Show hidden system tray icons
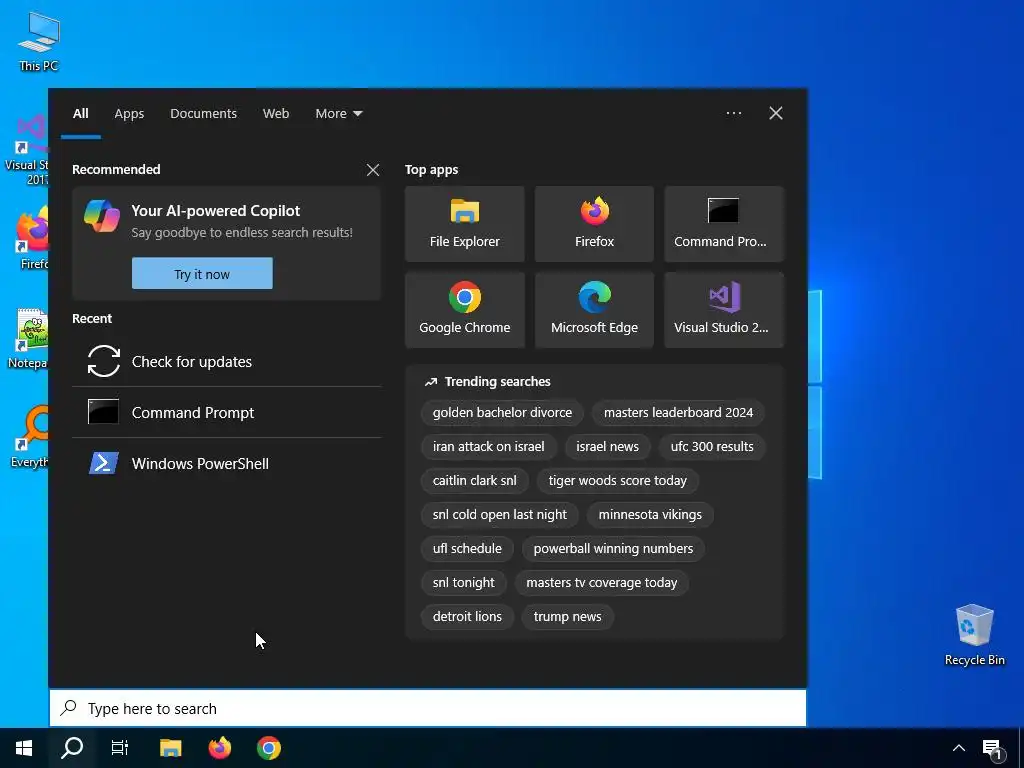This screenshot has width=1024, height=768. [x=959, y=748]
